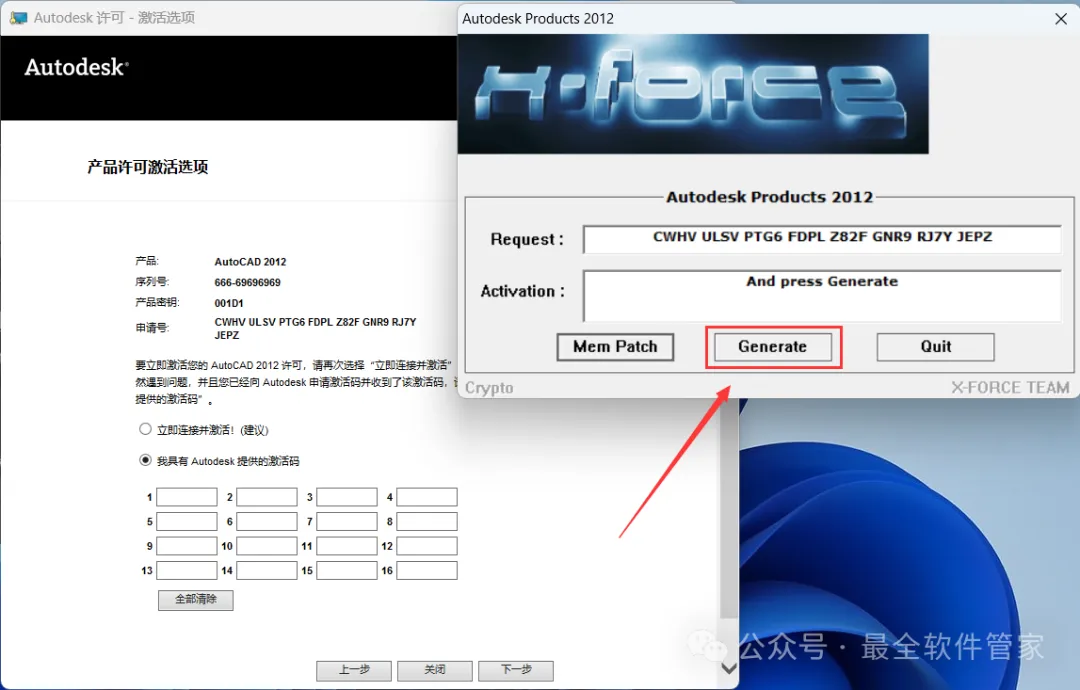Click activation code box 9
Image resolution: width=1080 pixels, height=690 pixels.
[187, 546]
